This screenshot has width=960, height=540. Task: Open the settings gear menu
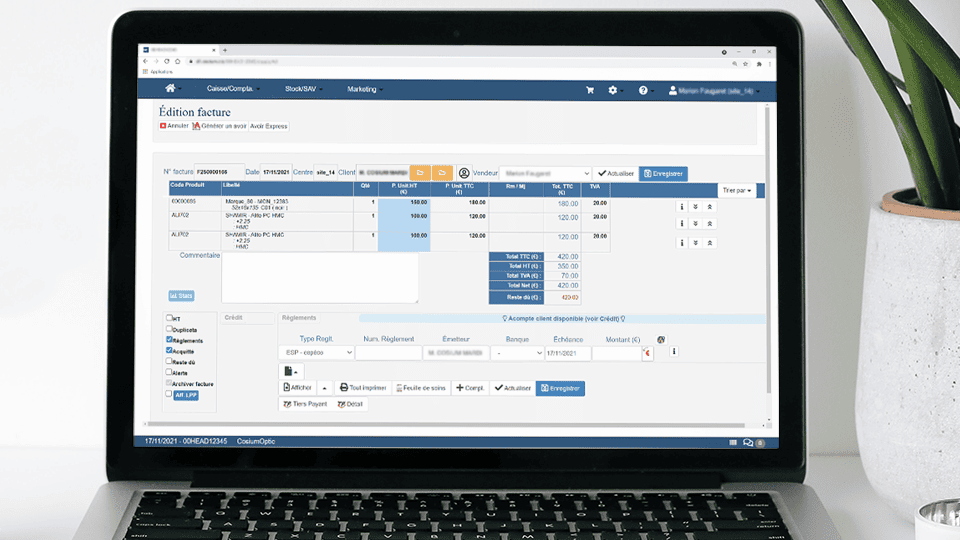pyautogui.click(x=613, y=90)
